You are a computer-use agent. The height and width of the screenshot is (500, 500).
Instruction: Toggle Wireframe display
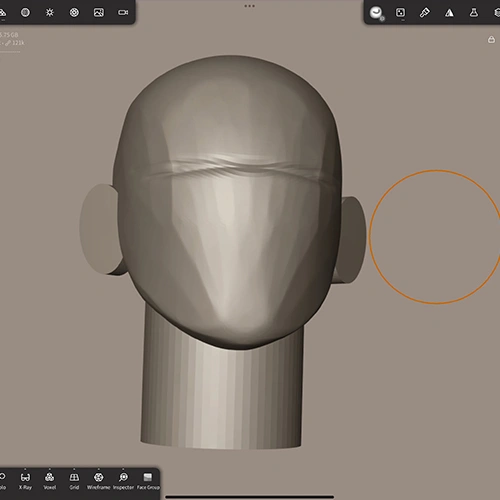coord(98,481)
